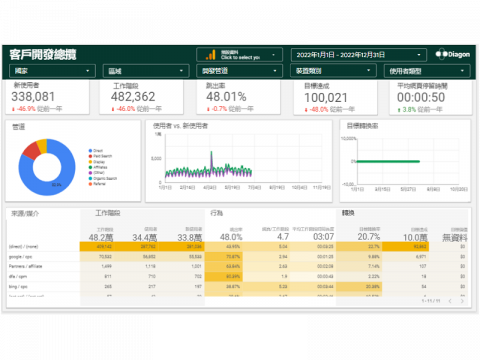This screenshot has height=360, width=480.
Task: Click the (direct) / (none) table row
Action: (237, 247)
